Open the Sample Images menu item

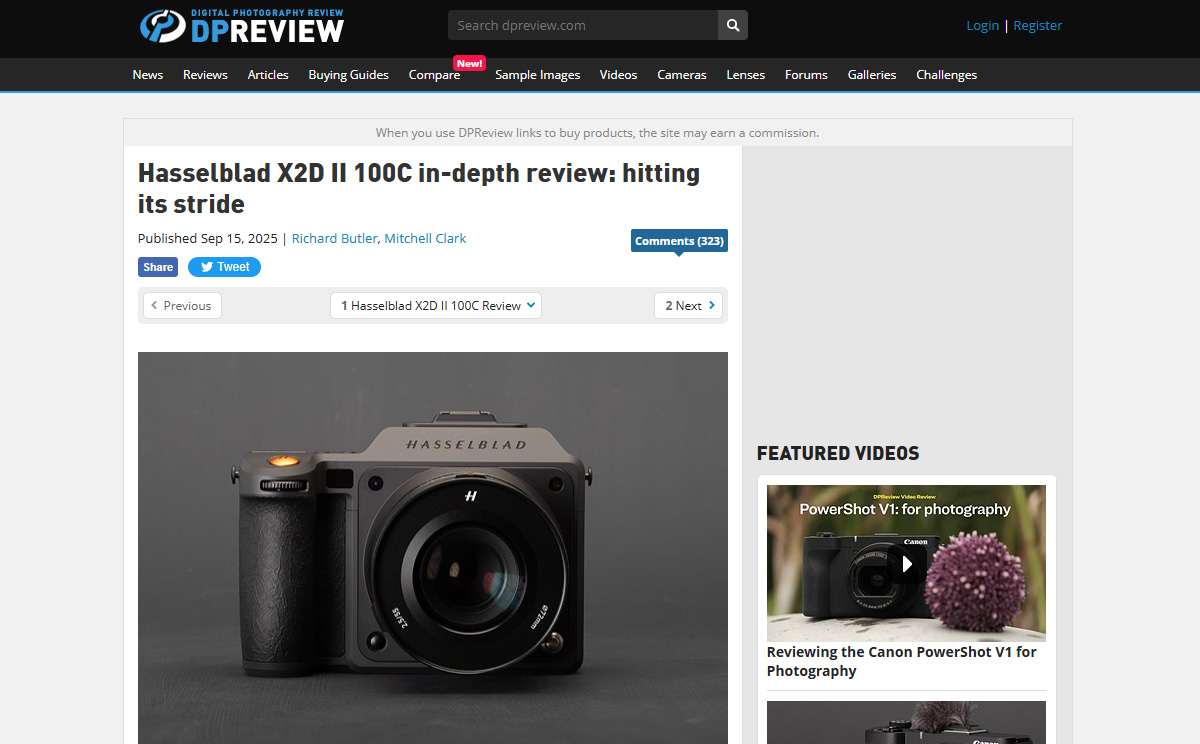[538, 75]
